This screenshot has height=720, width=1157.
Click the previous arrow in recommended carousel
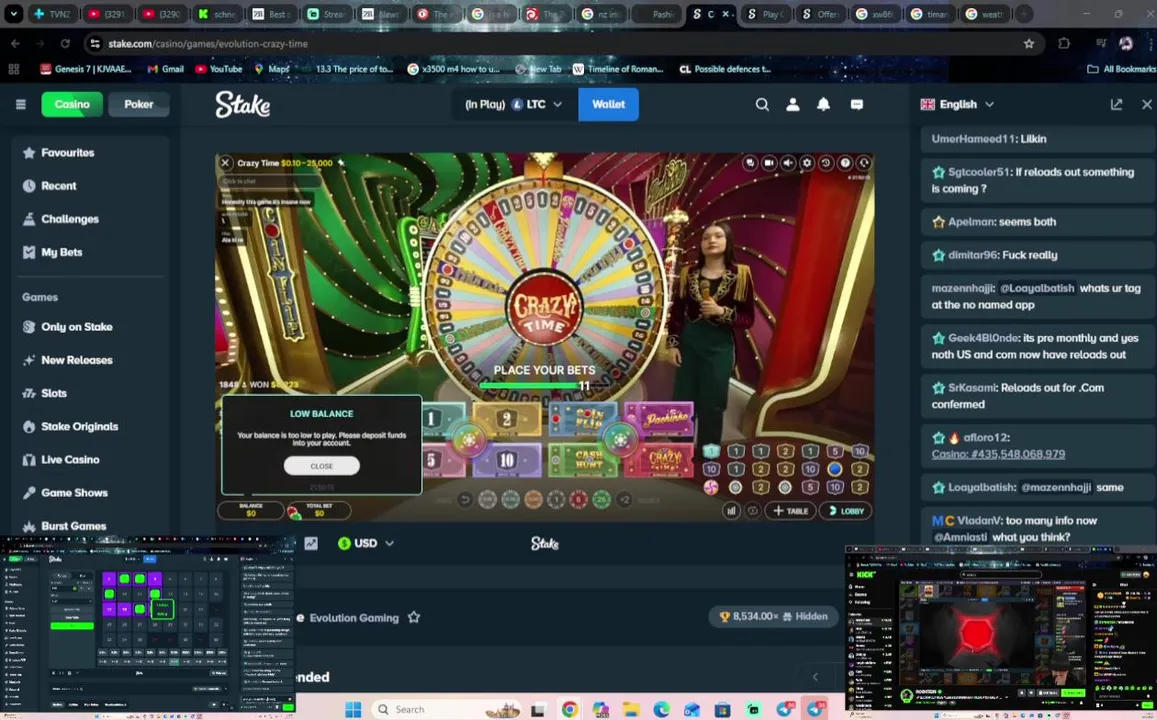point(815,677)
